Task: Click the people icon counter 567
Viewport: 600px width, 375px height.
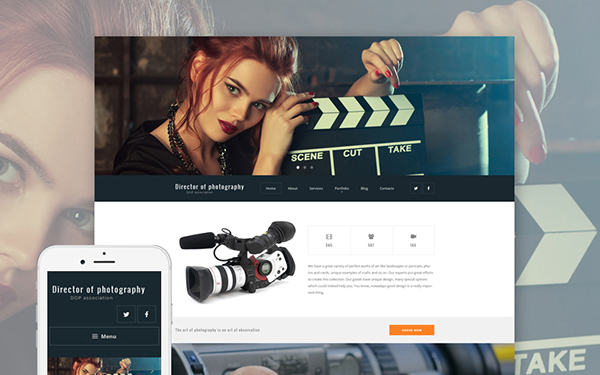Action: point(371,240)
